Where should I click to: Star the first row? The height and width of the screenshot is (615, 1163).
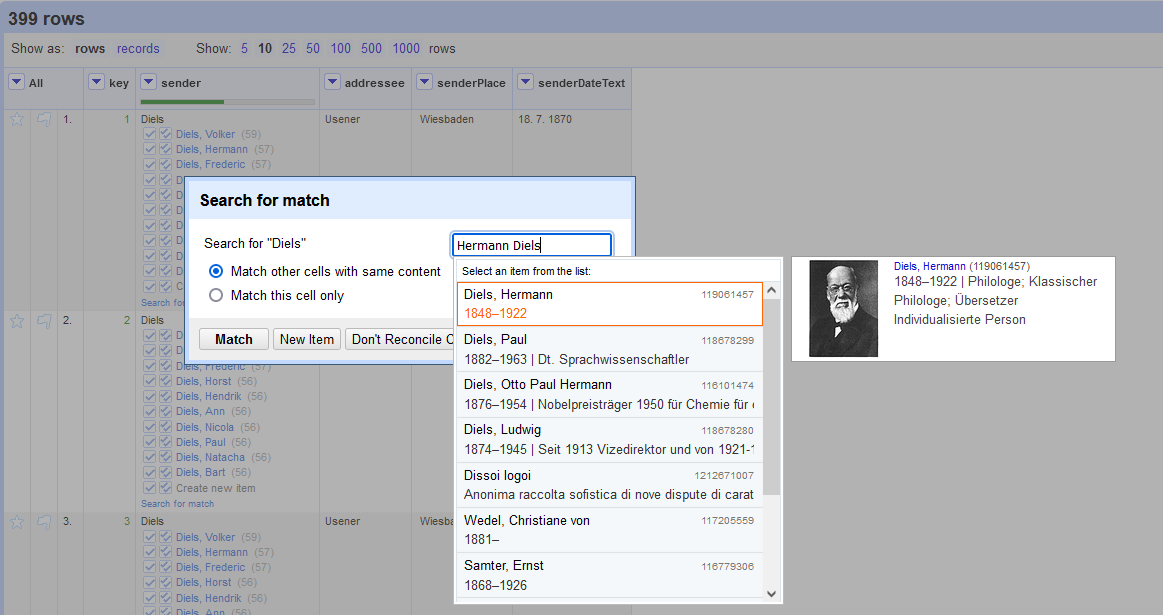[17, 120]
